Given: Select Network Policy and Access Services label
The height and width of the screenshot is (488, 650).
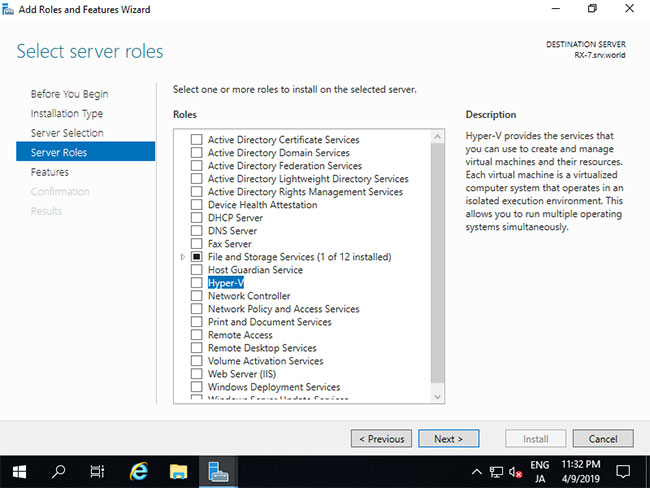Looking at the screenshot, I should (x=284, y=308).
